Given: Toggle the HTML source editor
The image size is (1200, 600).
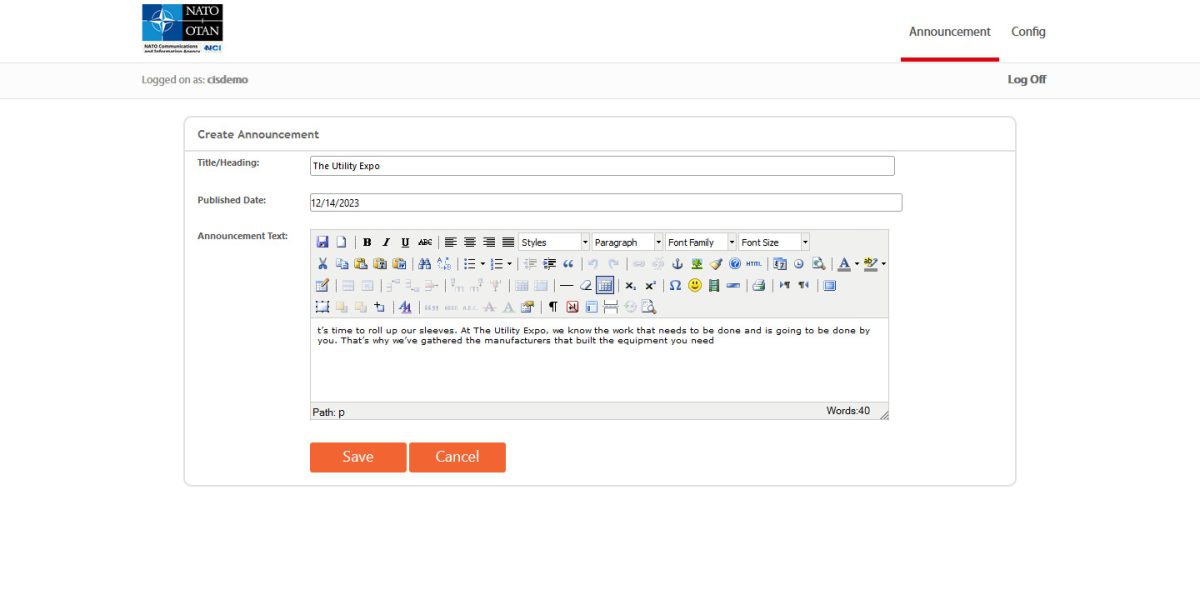Looking at the screenshot, I should [752, 264].
